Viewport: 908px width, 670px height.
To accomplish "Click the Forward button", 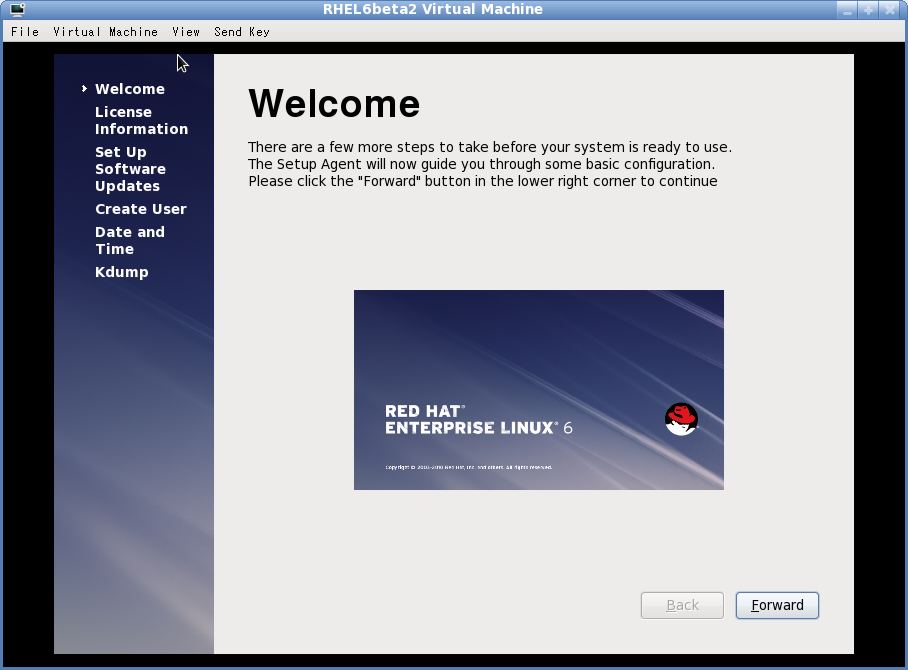I will [x=777, y=605].
